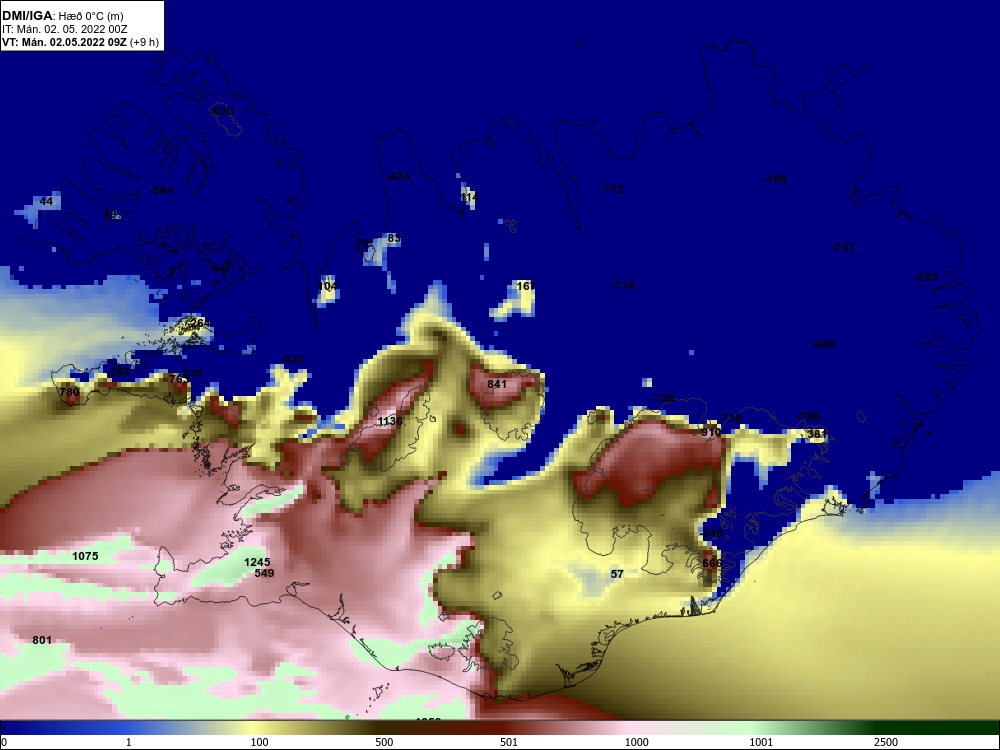The width and height of the screenshot is (1000, 750).
Task: Click the 'IT: Mán. 02. 05. 2022 00Z' line
Action: coord(64,29)
